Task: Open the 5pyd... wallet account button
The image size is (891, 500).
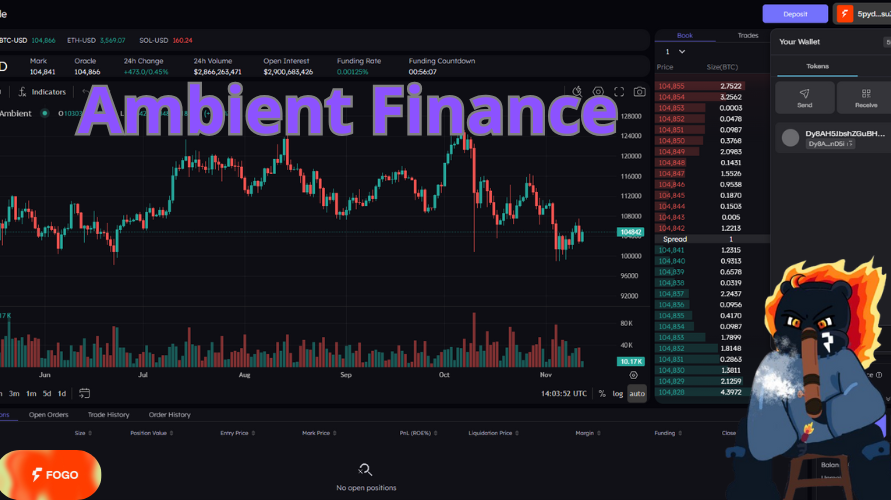Action: click(863, 14)
